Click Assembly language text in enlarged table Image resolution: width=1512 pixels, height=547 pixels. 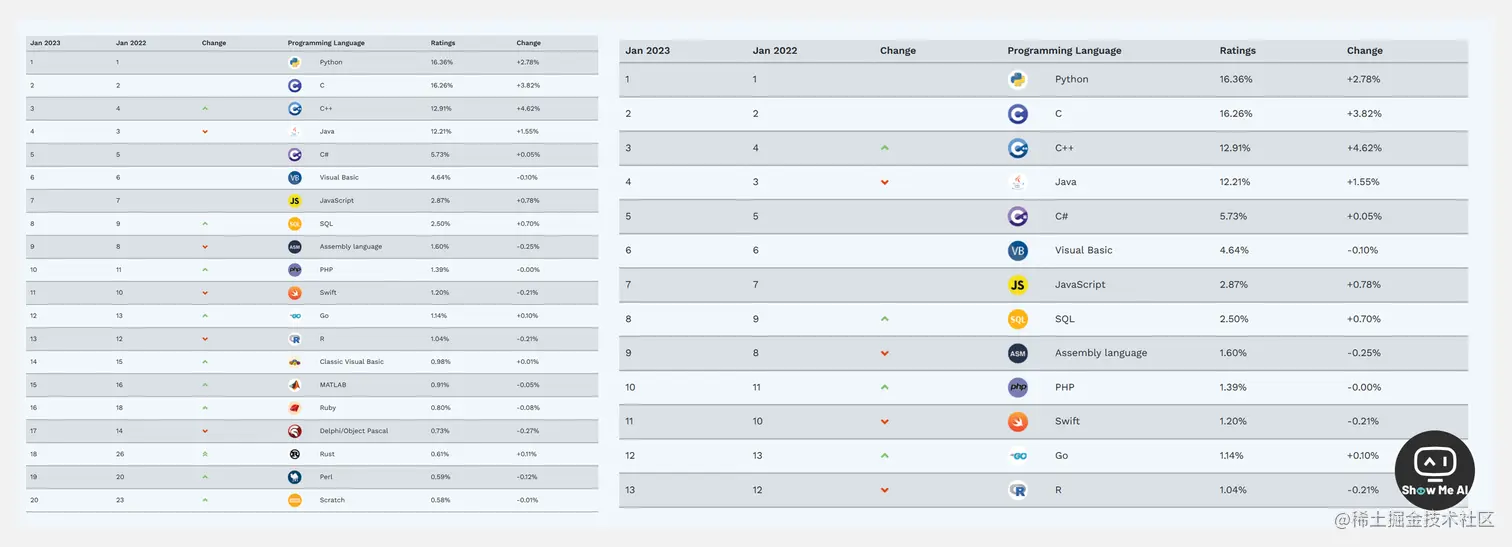[1101, 353]
